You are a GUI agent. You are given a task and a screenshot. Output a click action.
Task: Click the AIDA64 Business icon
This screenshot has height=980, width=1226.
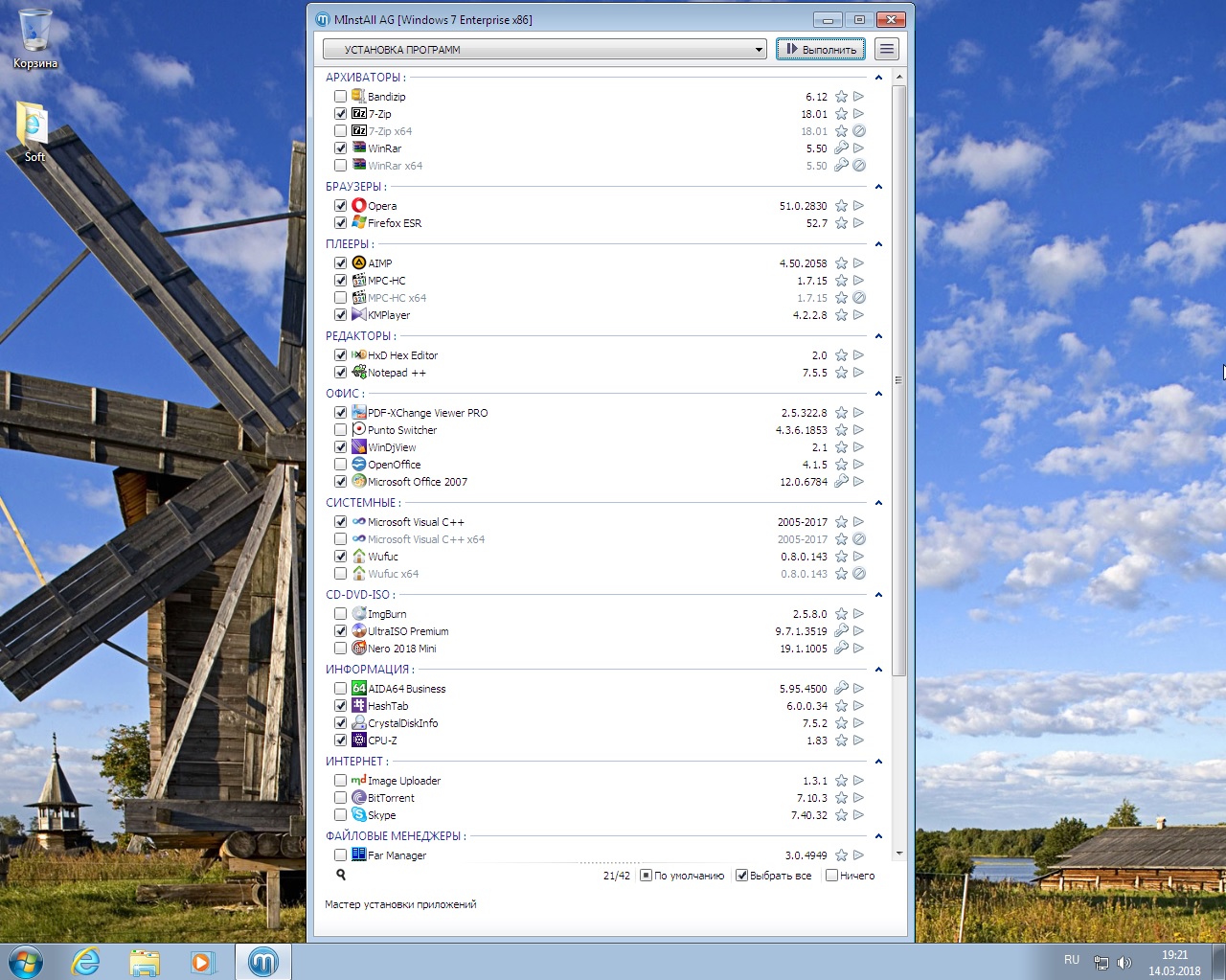coord(359,688)
